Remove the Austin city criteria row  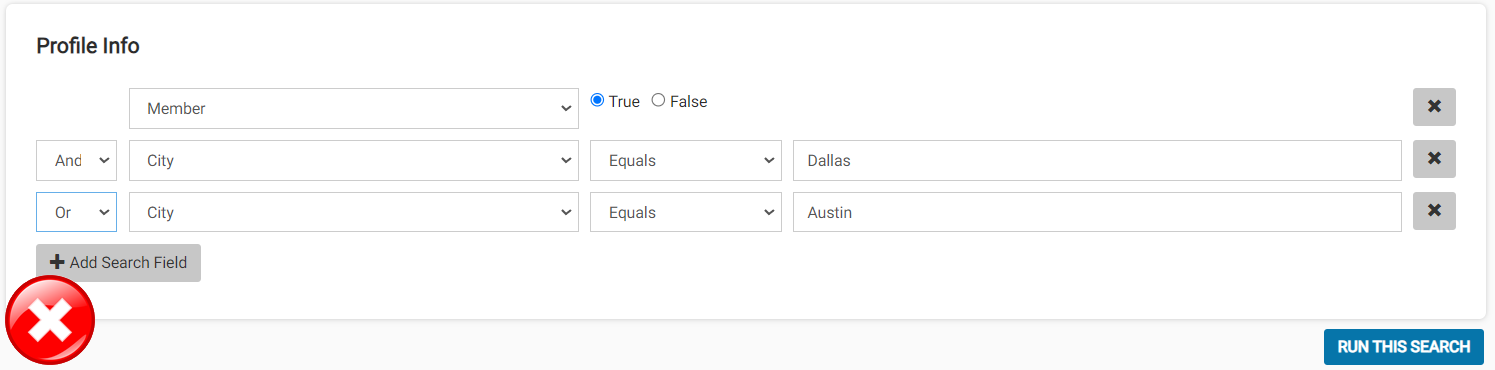pyautogui.click(x=1434, y=211)
